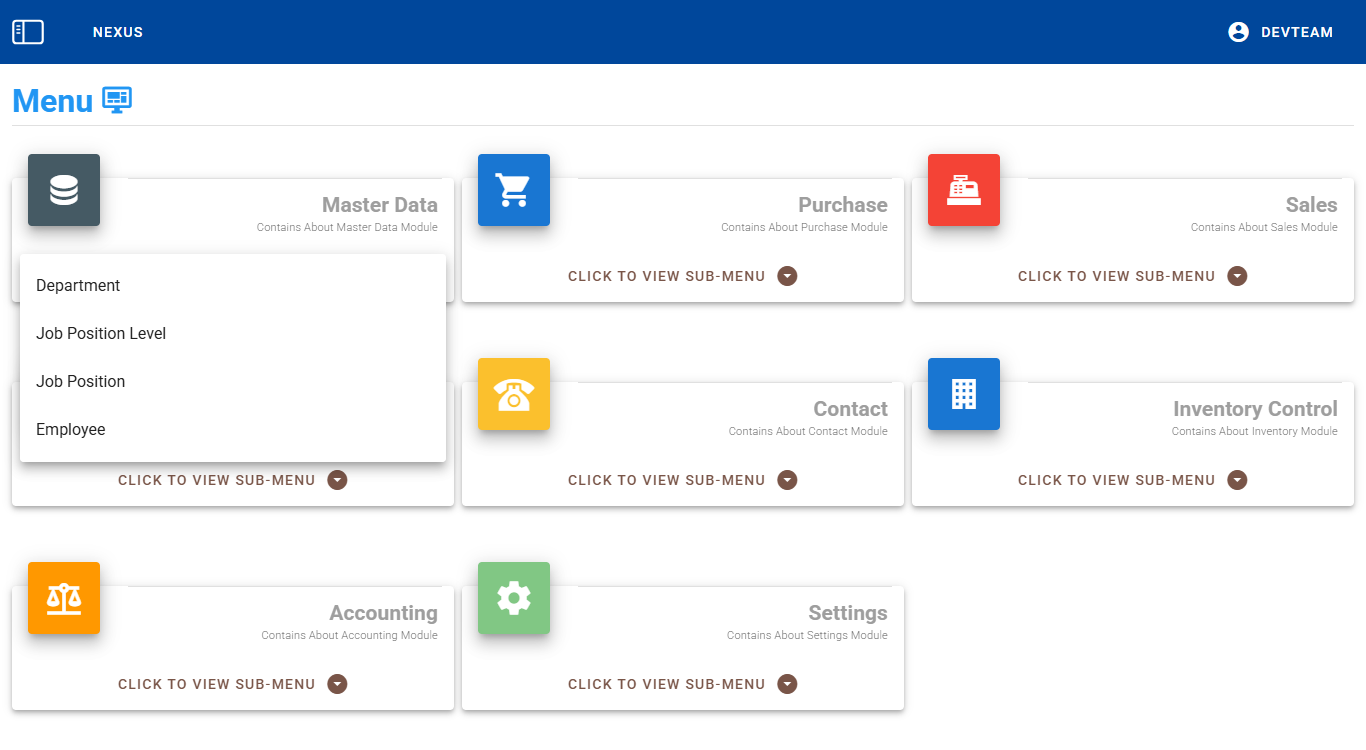Select Employee from the sub-menu
The height and width of the screenshot is (750, 1366).
(71, 430)
